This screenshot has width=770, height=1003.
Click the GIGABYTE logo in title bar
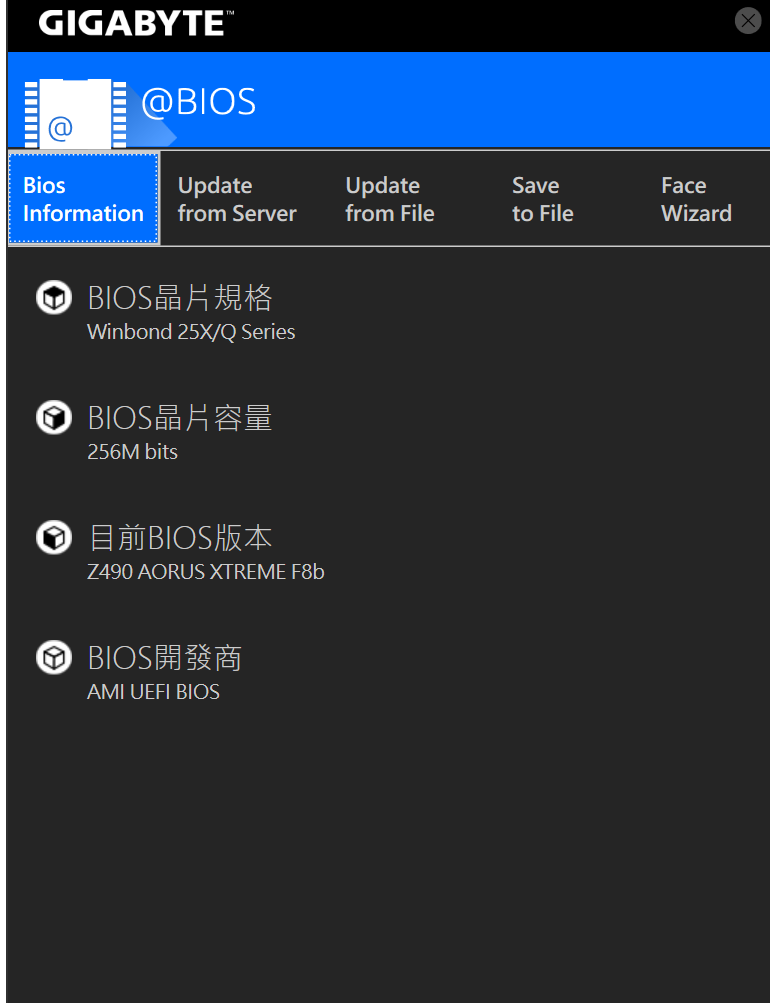pyautogui.click(x=136, y=23)
